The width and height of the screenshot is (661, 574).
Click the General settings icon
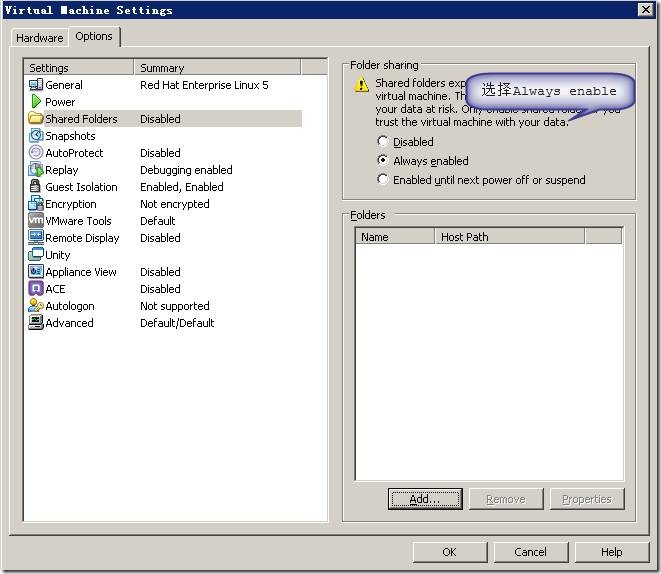36,85
